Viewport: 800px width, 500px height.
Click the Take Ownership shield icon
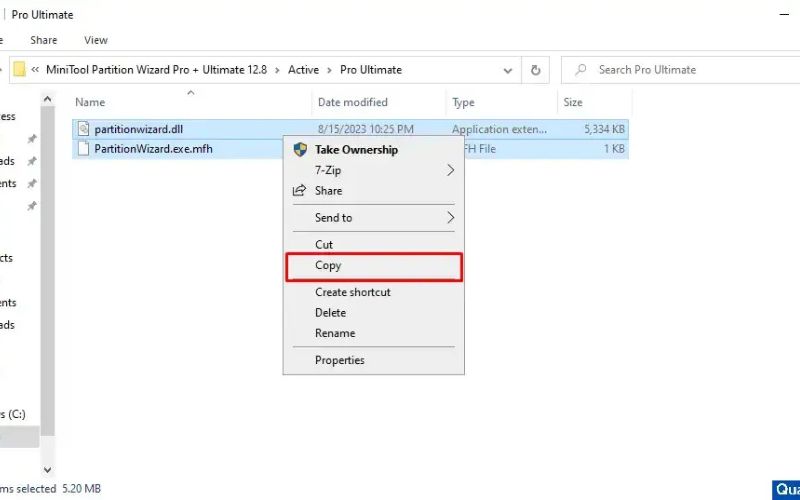300,149
